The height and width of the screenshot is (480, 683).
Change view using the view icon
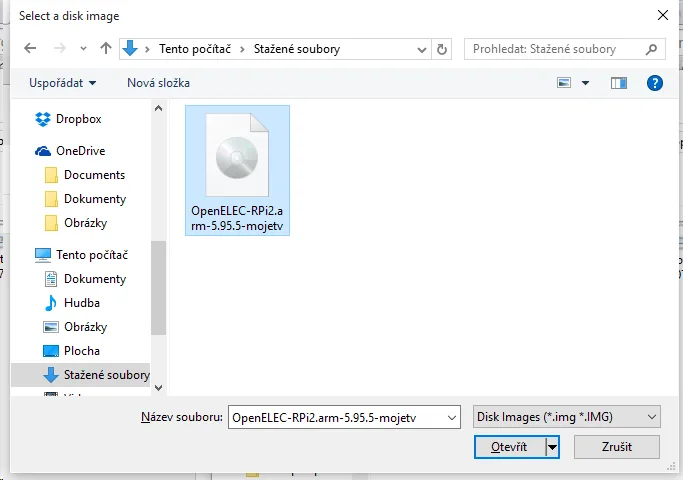pos(564,83)
